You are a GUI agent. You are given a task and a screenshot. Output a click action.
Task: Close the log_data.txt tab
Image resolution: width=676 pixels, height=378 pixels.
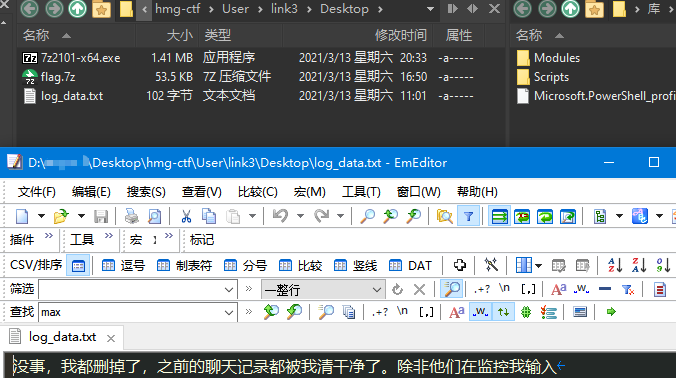click(111, 338)
